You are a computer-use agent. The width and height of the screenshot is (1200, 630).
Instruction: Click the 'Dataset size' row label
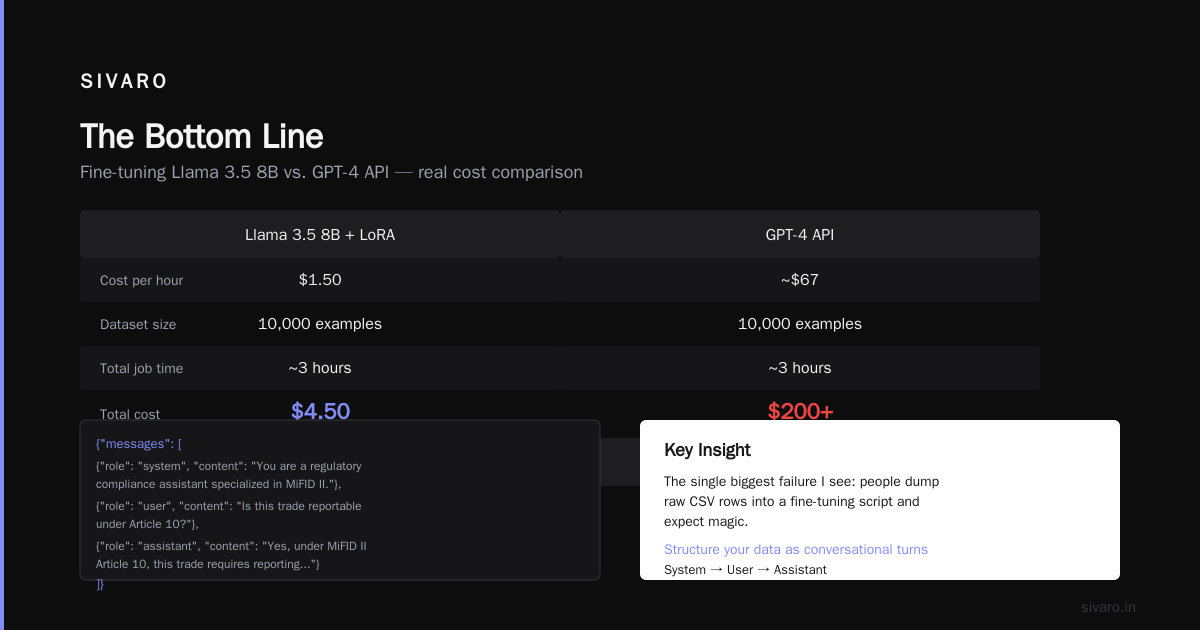click(138, 324)
